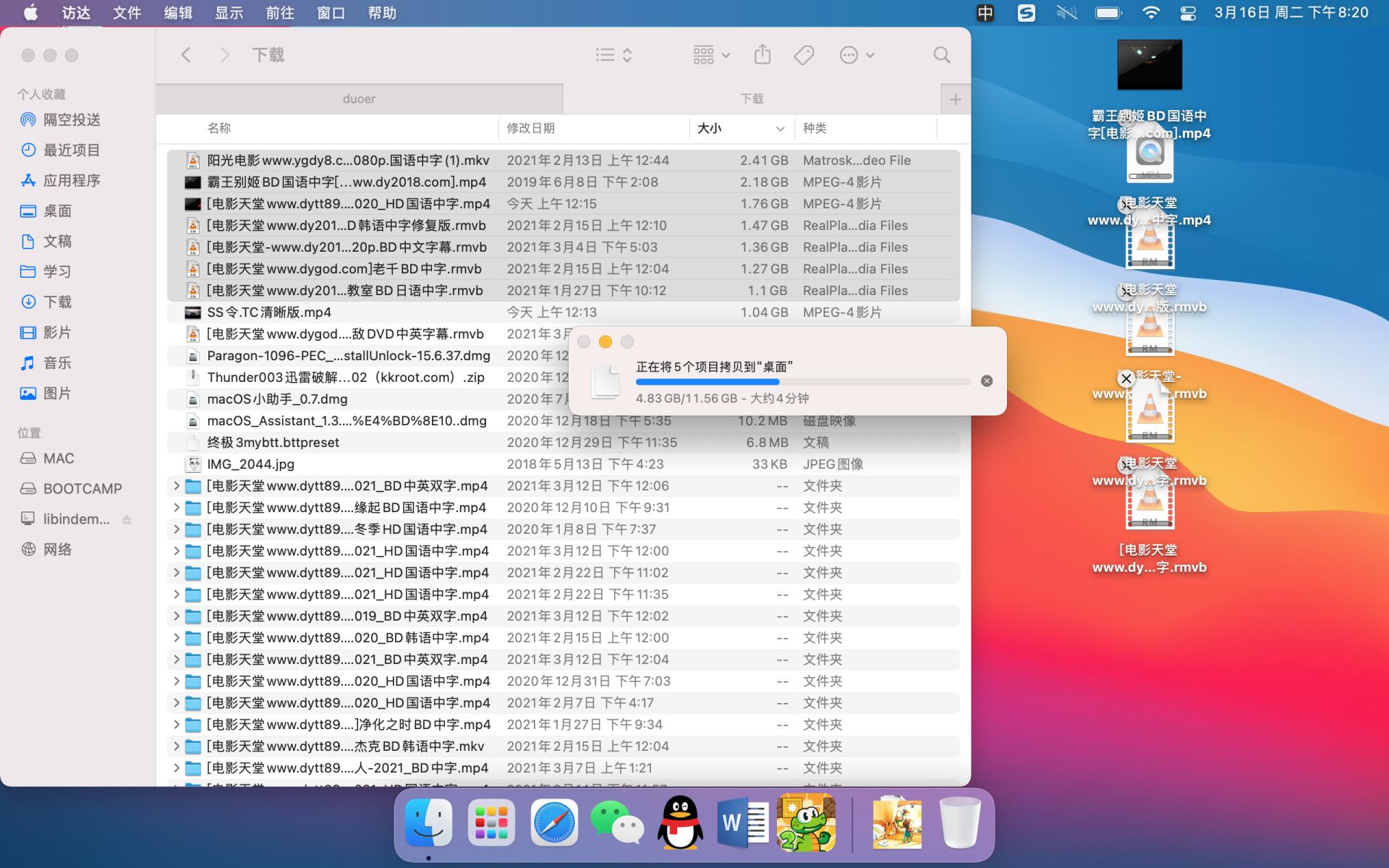Open the grouping dropdown in the toolbar
The width and height of the screenshot is (1389, 868).
(710, 54)
